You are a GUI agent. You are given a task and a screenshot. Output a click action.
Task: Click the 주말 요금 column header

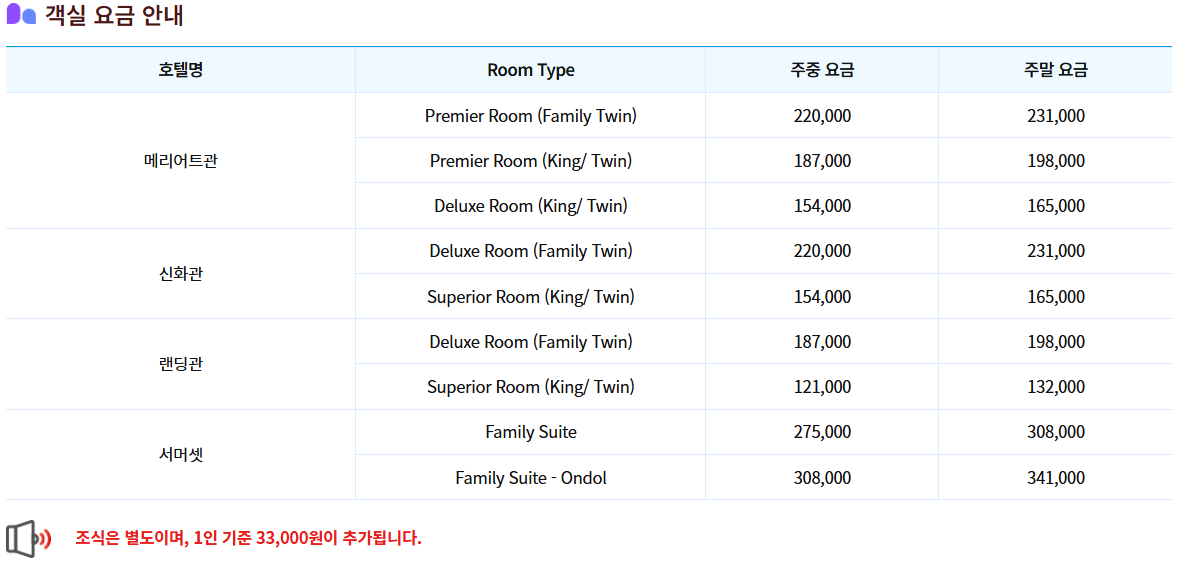tap(1055, 70)
